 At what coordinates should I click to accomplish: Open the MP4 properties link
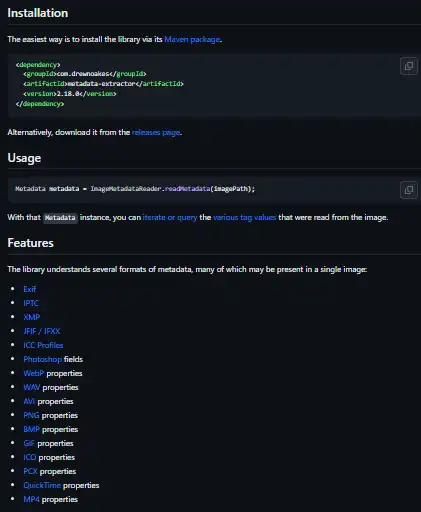(31, 499)
